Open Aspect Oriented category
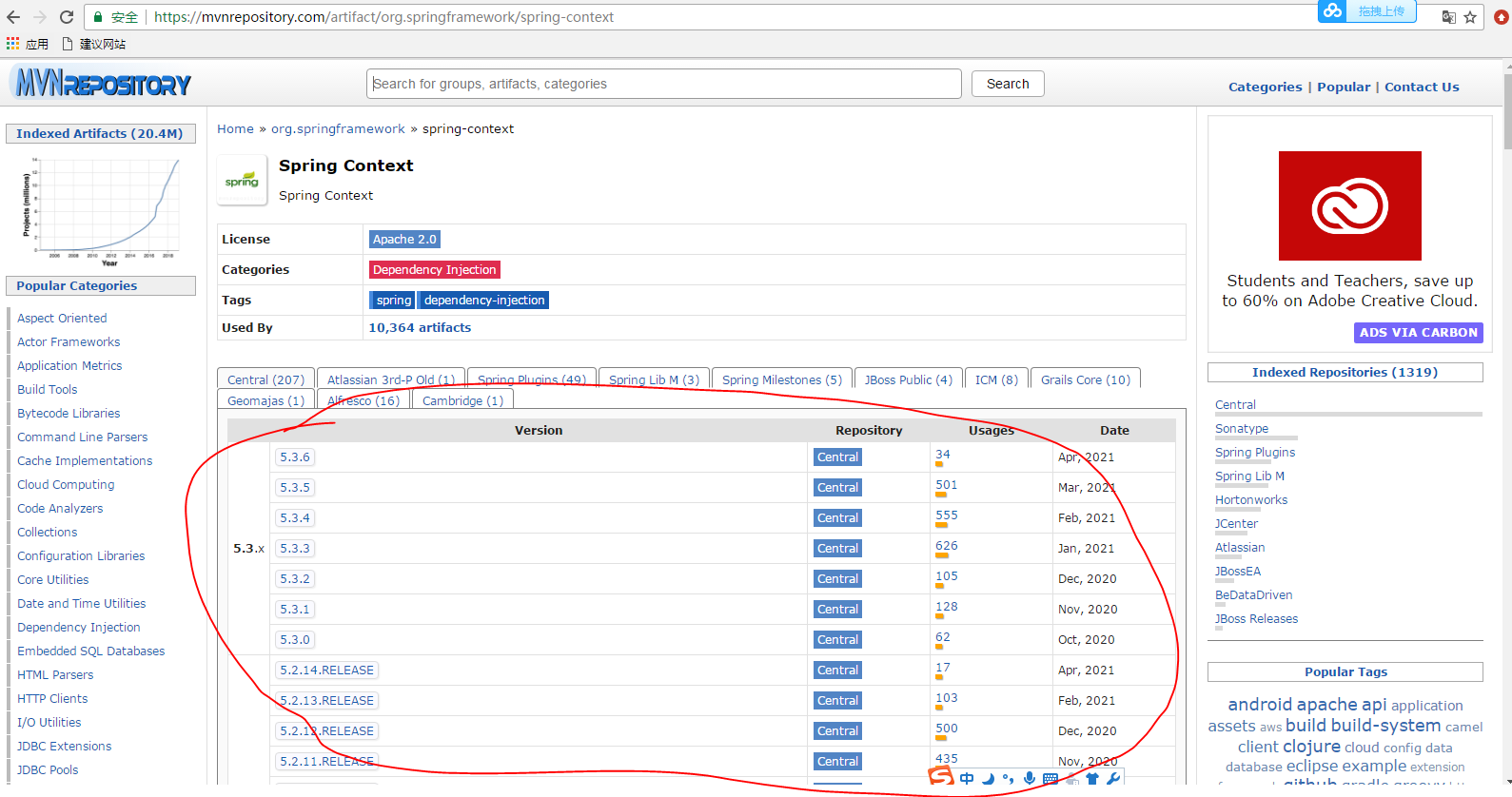The image size is (1512, 797). (x=62, y=318)
